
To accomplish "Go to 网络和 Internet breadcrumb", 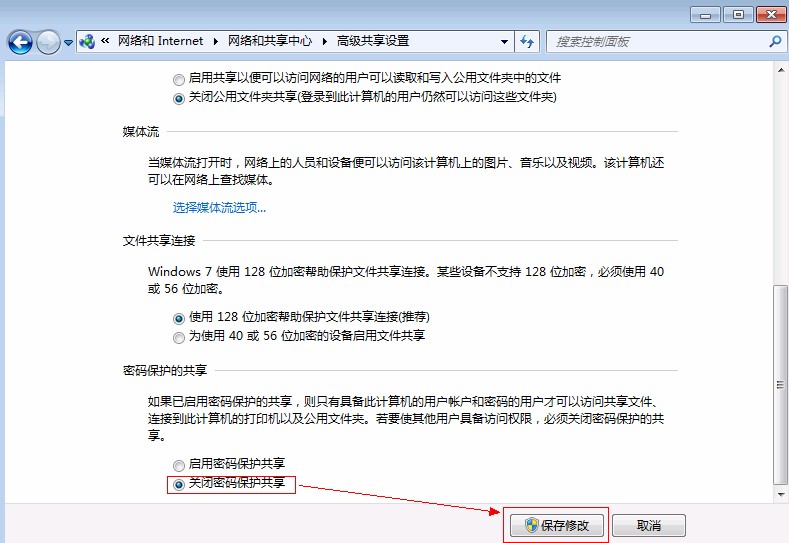I will 160,42.
